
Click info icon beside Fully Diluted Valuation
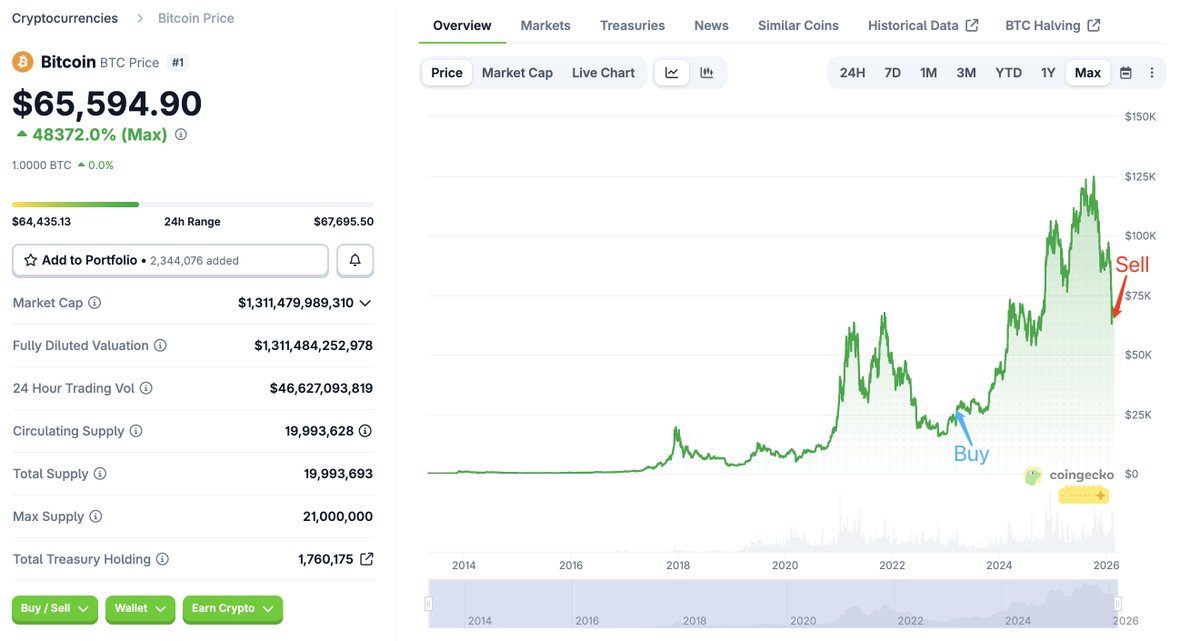[160, 346]
